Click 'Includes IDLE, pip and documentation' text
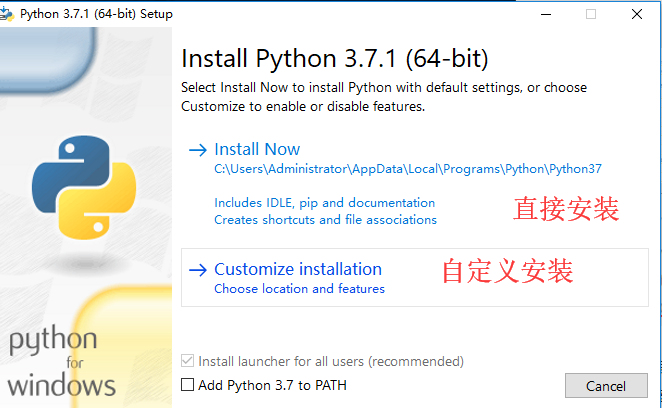Viewport: 662px width, 408px height. pyautogui.click(x=325, y=203)
